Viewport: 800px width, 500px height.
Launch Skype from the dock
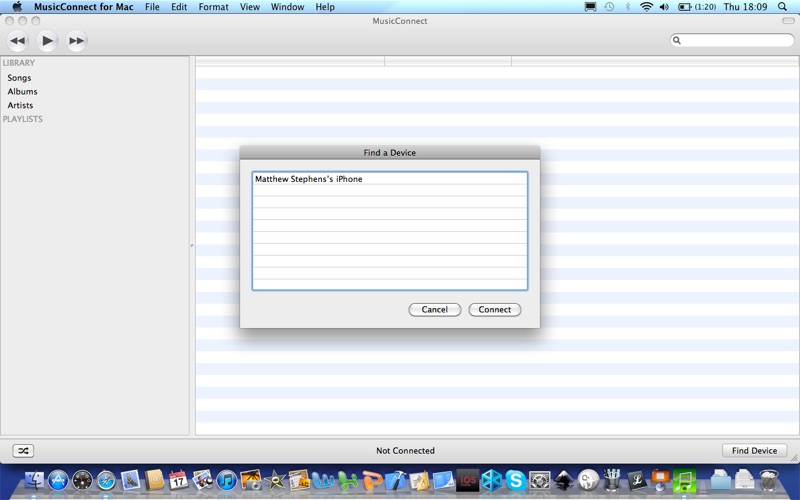(x=516, y=480)
